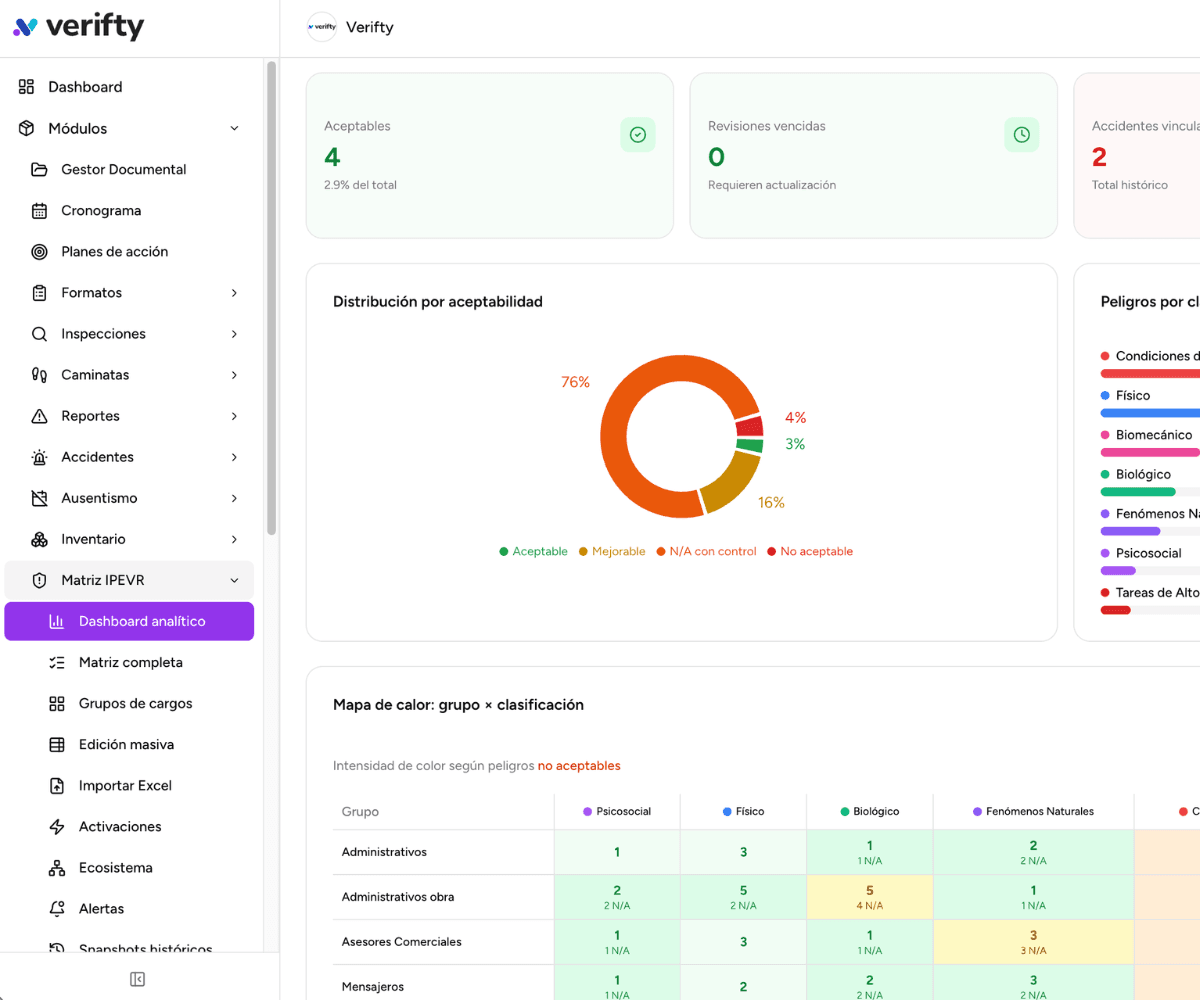Open the Dashboard menu item
Screen dimensions: 1200x1000
(x=129, y=87)
